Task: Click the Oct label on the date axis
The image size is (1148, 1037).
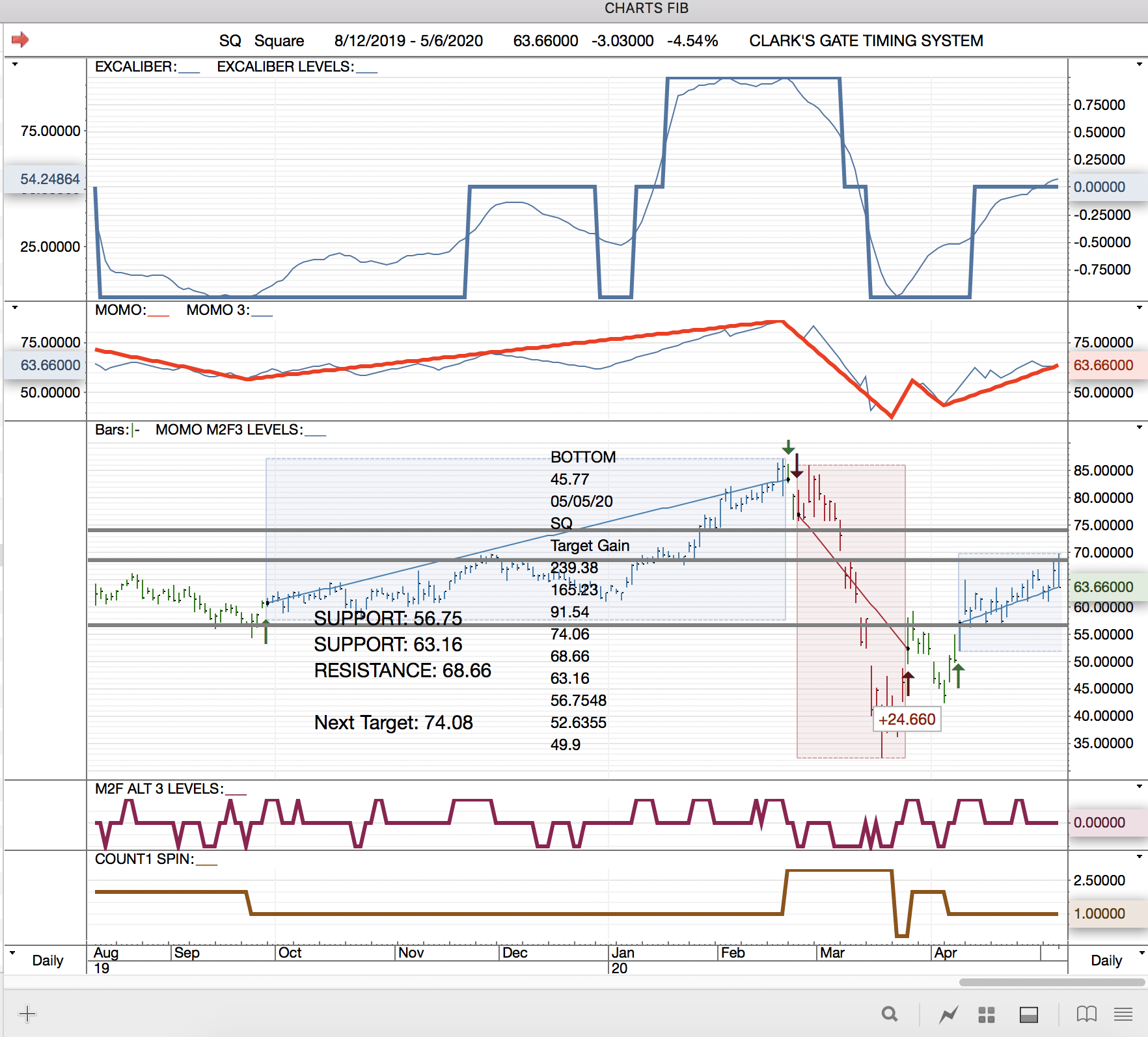Action: 290,952
